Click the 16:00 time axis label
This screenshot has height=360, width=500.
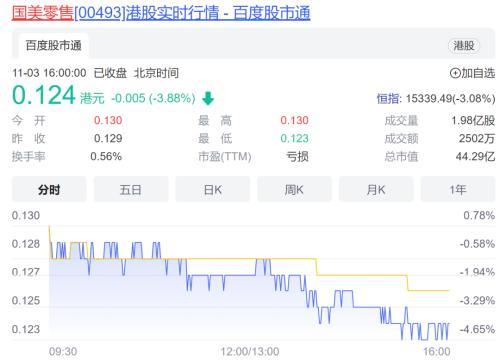point(437,351)
